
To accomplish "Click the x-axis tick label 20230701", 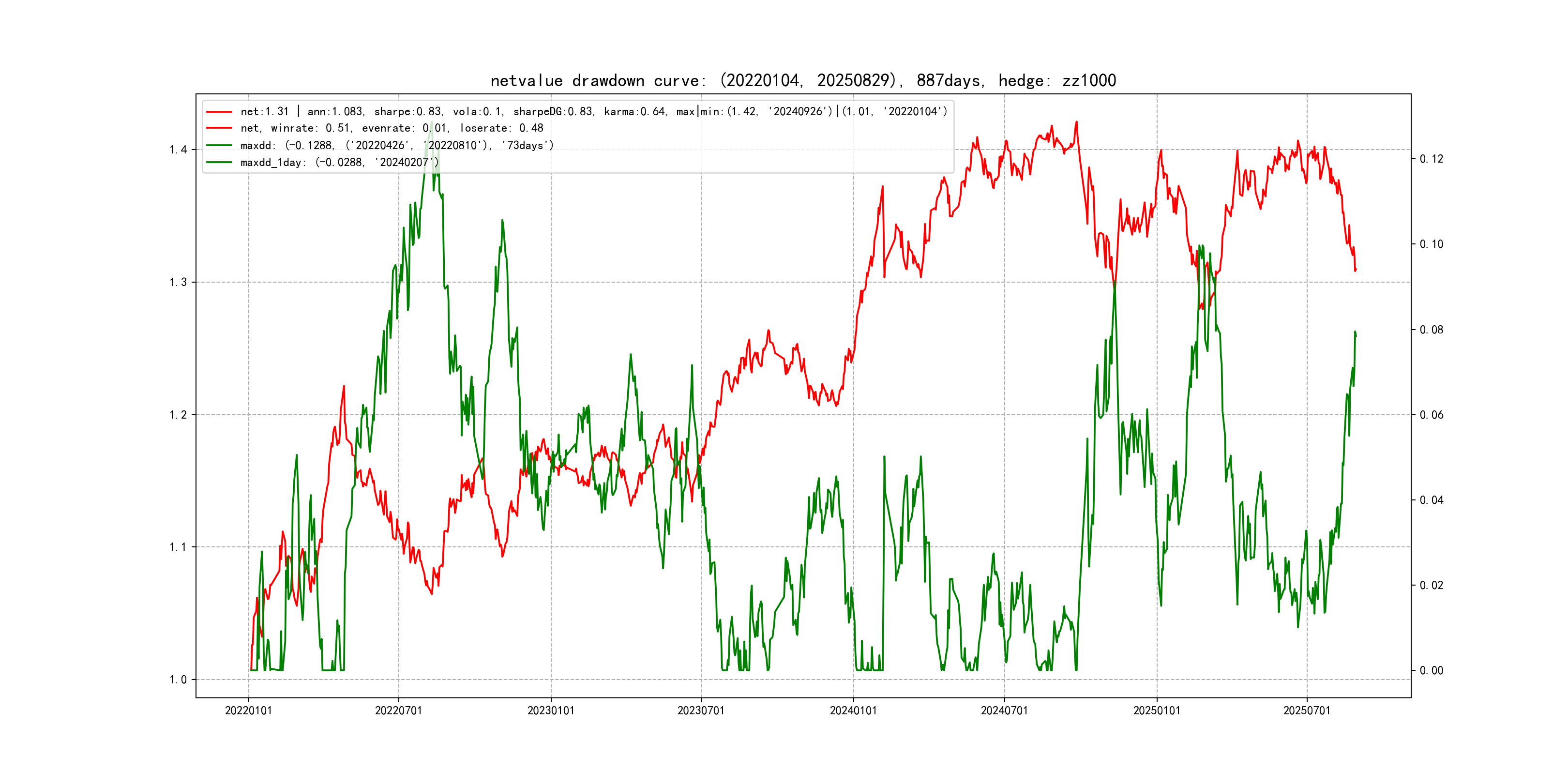I will (701, 711).
